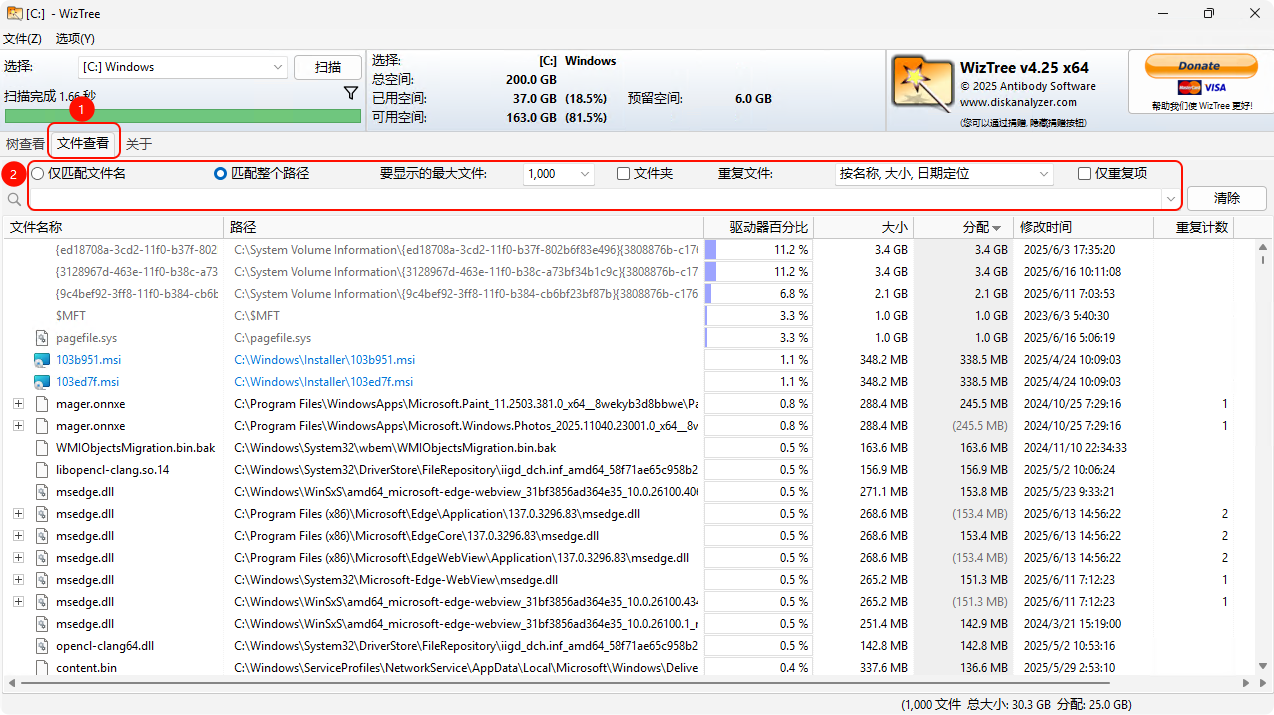The height and width of the screenshot is (715, 1274).
Task: Click the 103b951.msi installer file icon
Action: click(41, 360)
